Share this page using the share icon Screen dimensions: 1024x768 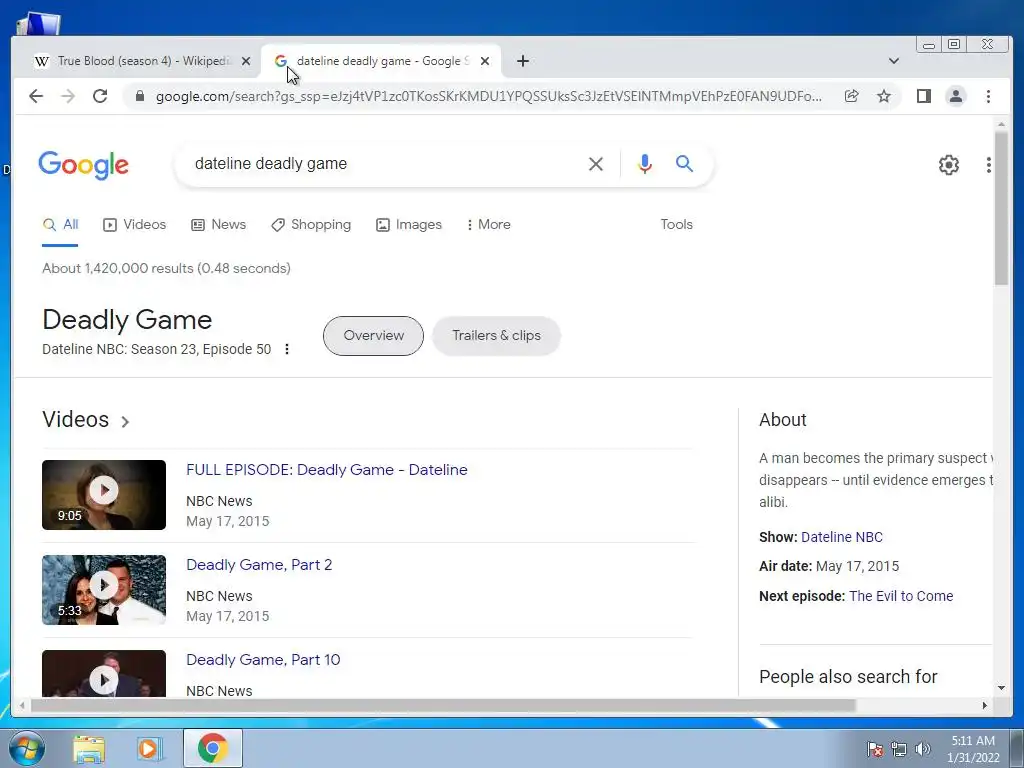pyautogui.click(x=852, y=97)
